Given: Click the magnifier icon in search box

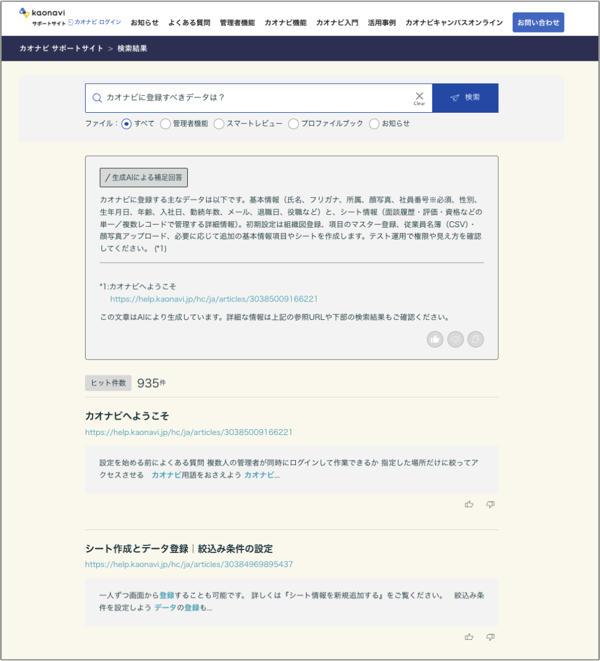Looking at the screenshot, I should 97,98.
